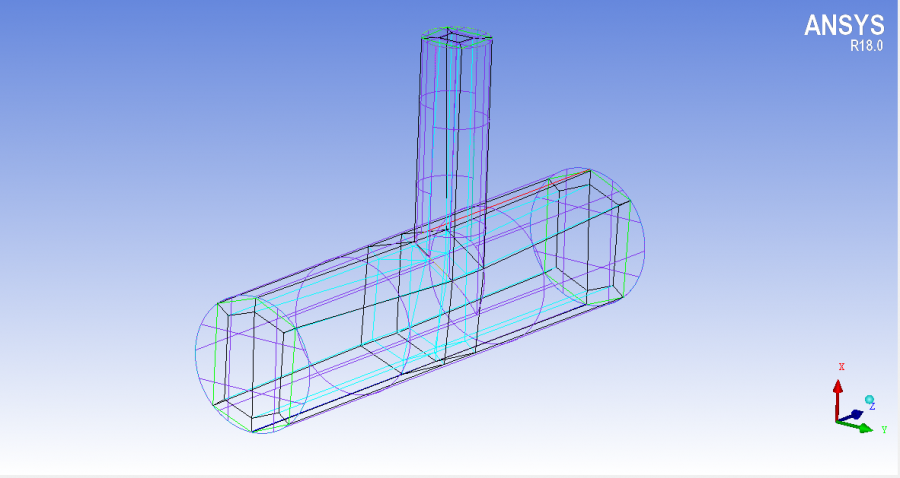Viewport: 900px width, 478px height.
Task: Click the top square block of vertical pipe
Action: tap(457, 38)
